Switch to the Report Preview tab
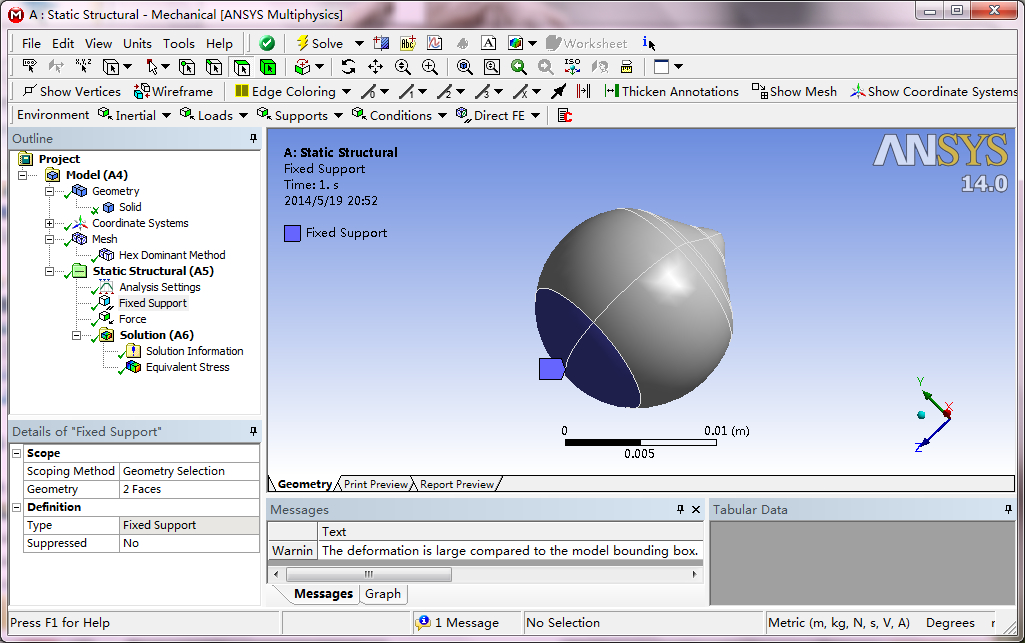Viewport: 1025px width, 643px height. tap(457, 484)
